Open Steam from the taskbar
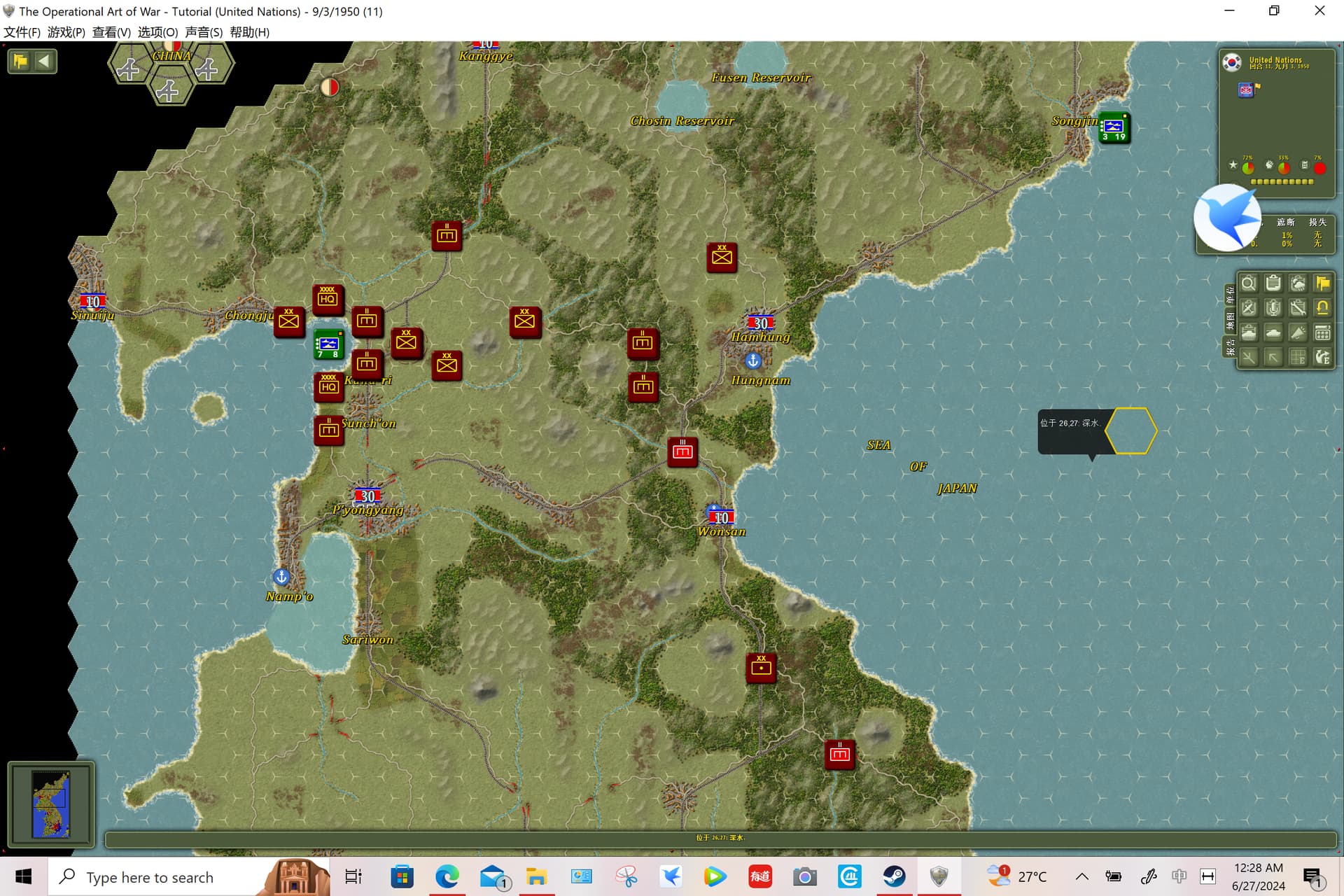 (894, 876)
